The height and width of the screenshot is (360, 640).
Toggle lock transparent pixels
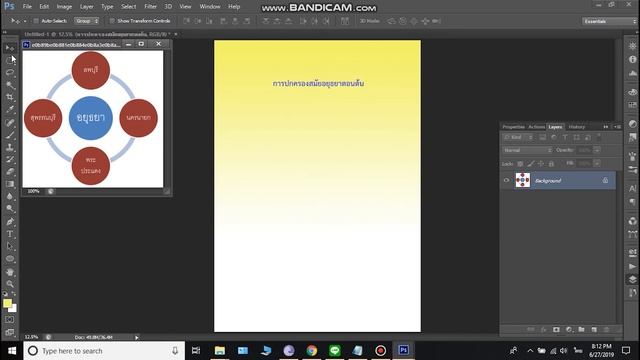520,164
